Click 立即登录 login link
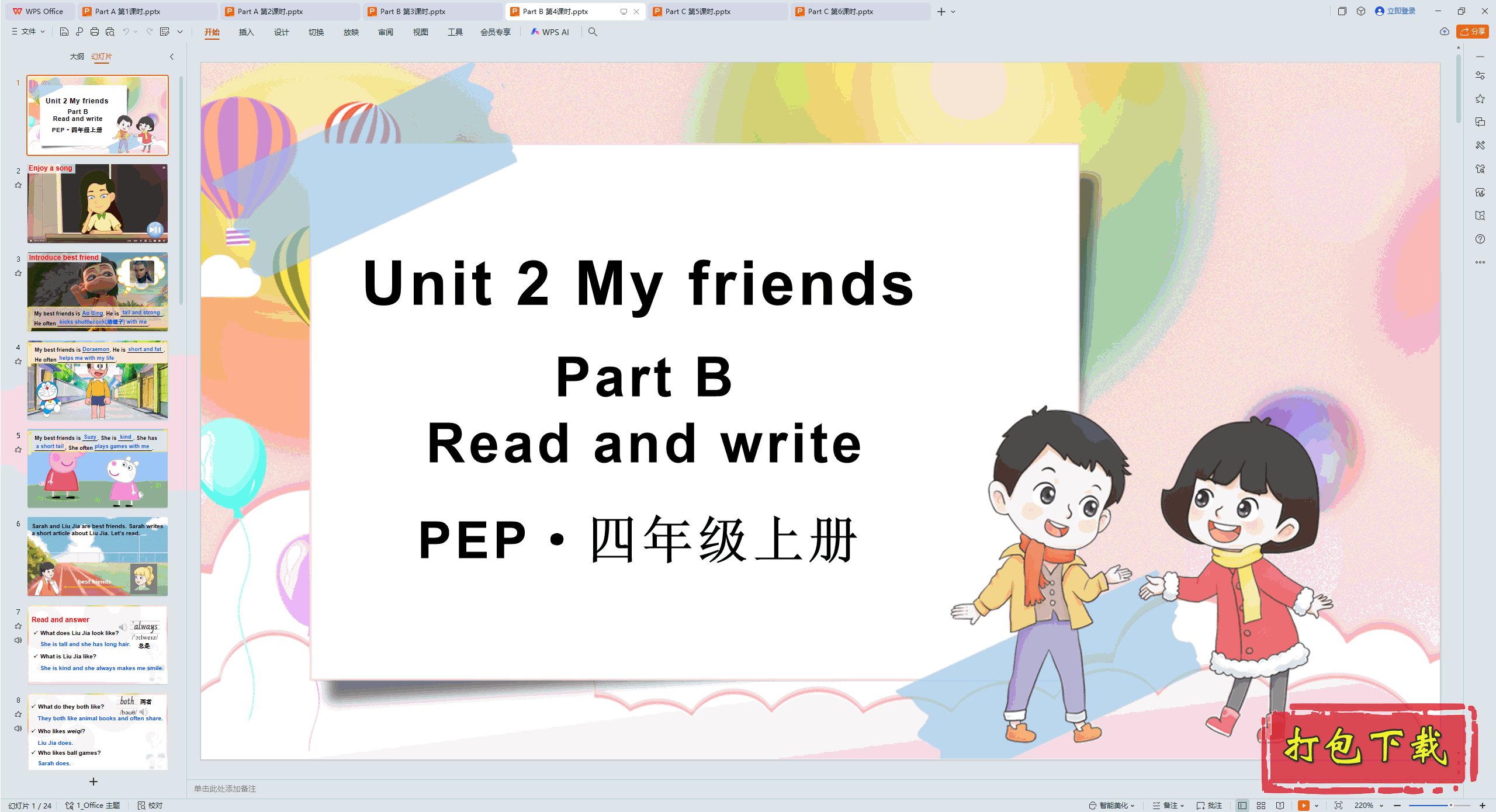 [x=1395, y=11]
